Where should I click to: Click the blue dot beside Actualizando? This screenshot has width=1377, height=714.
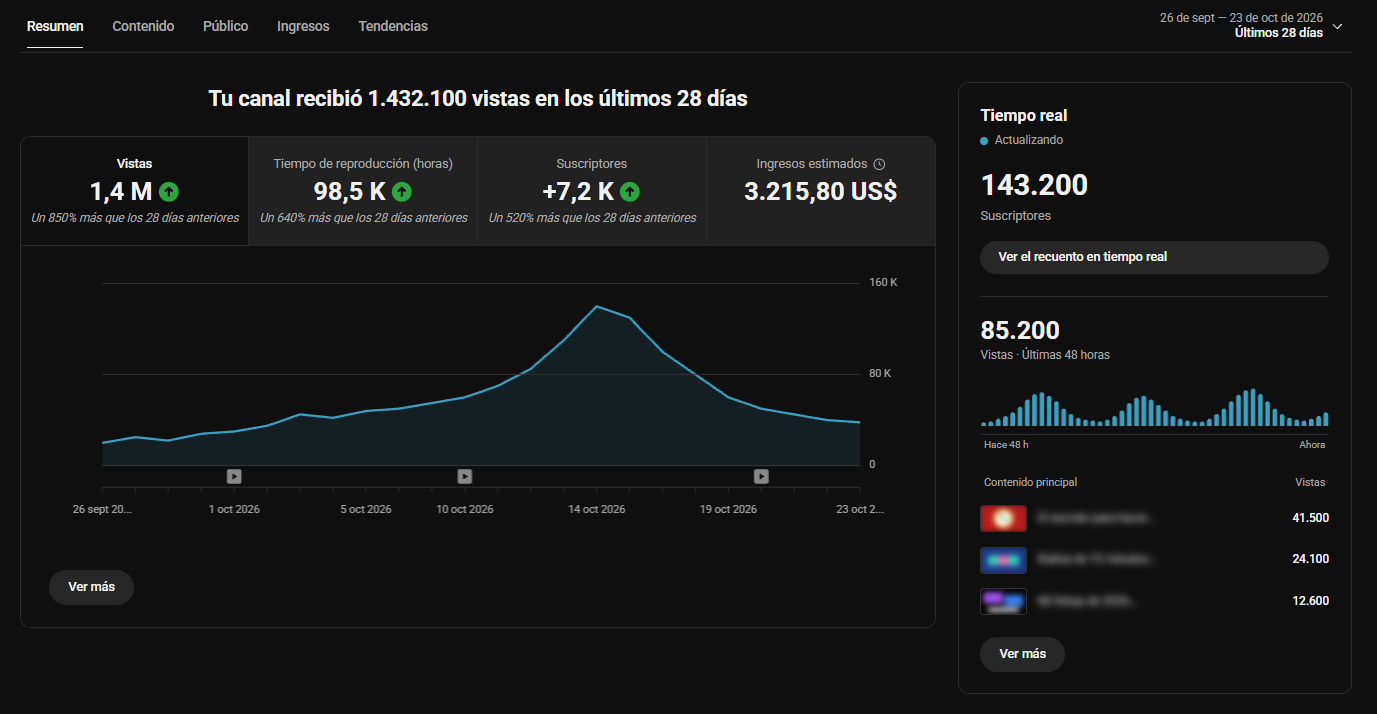[985, 141]
